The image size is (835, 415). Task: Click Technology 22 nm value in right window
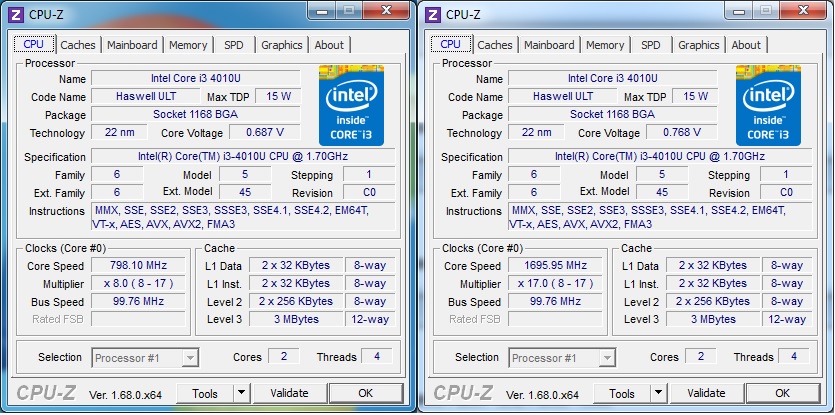point(536,132)
